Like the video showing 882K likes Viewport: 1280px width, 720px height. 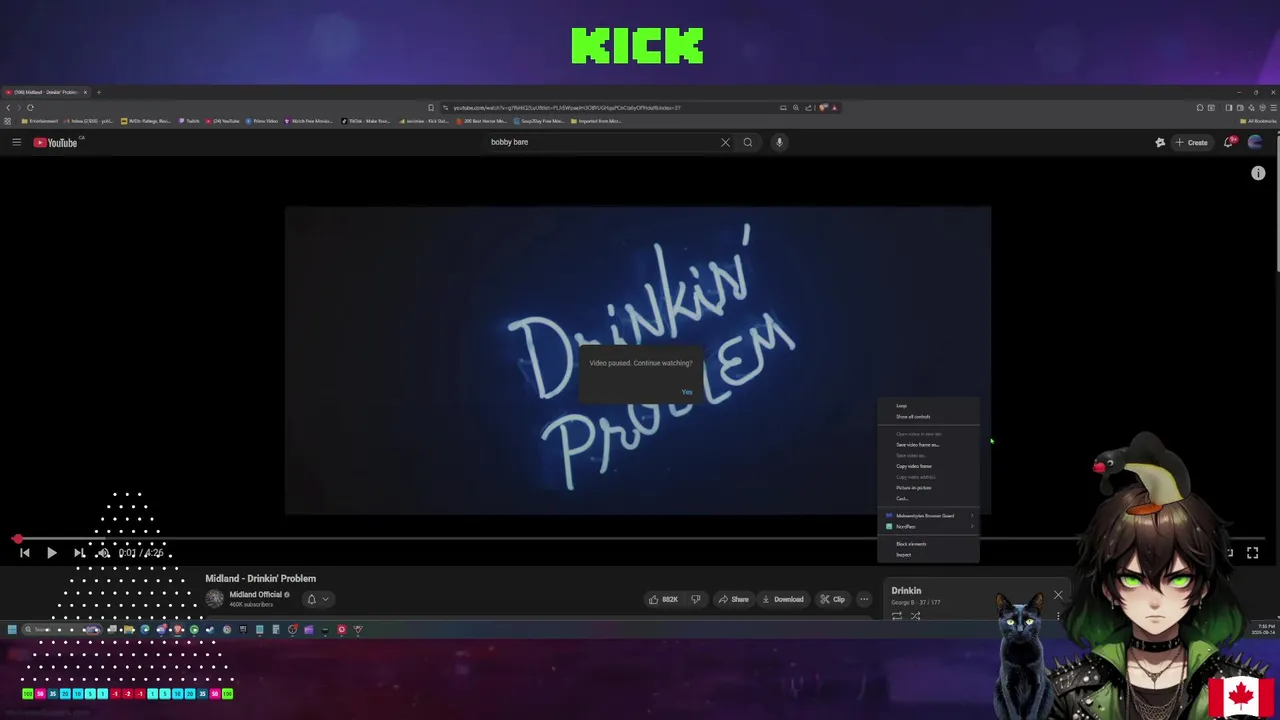point(663,599)
